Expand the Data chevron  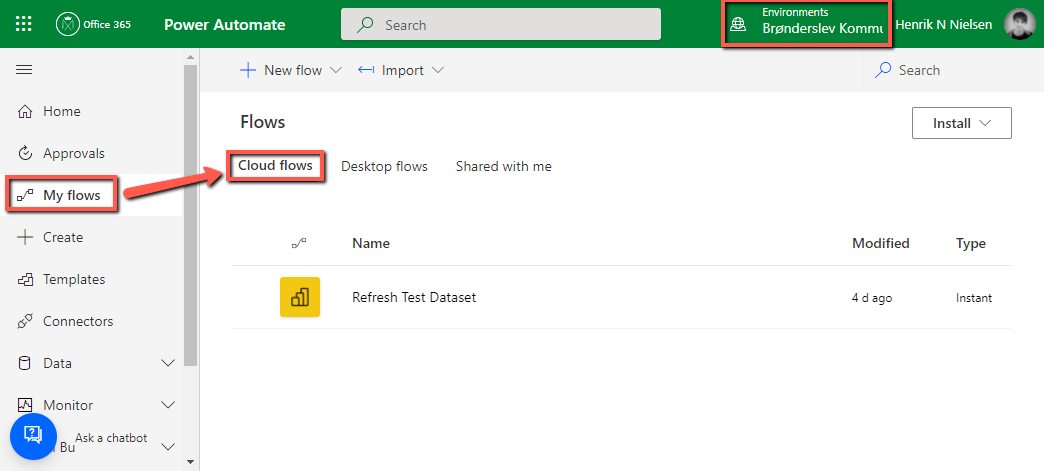pyautogui.click(x=168, y=363)
